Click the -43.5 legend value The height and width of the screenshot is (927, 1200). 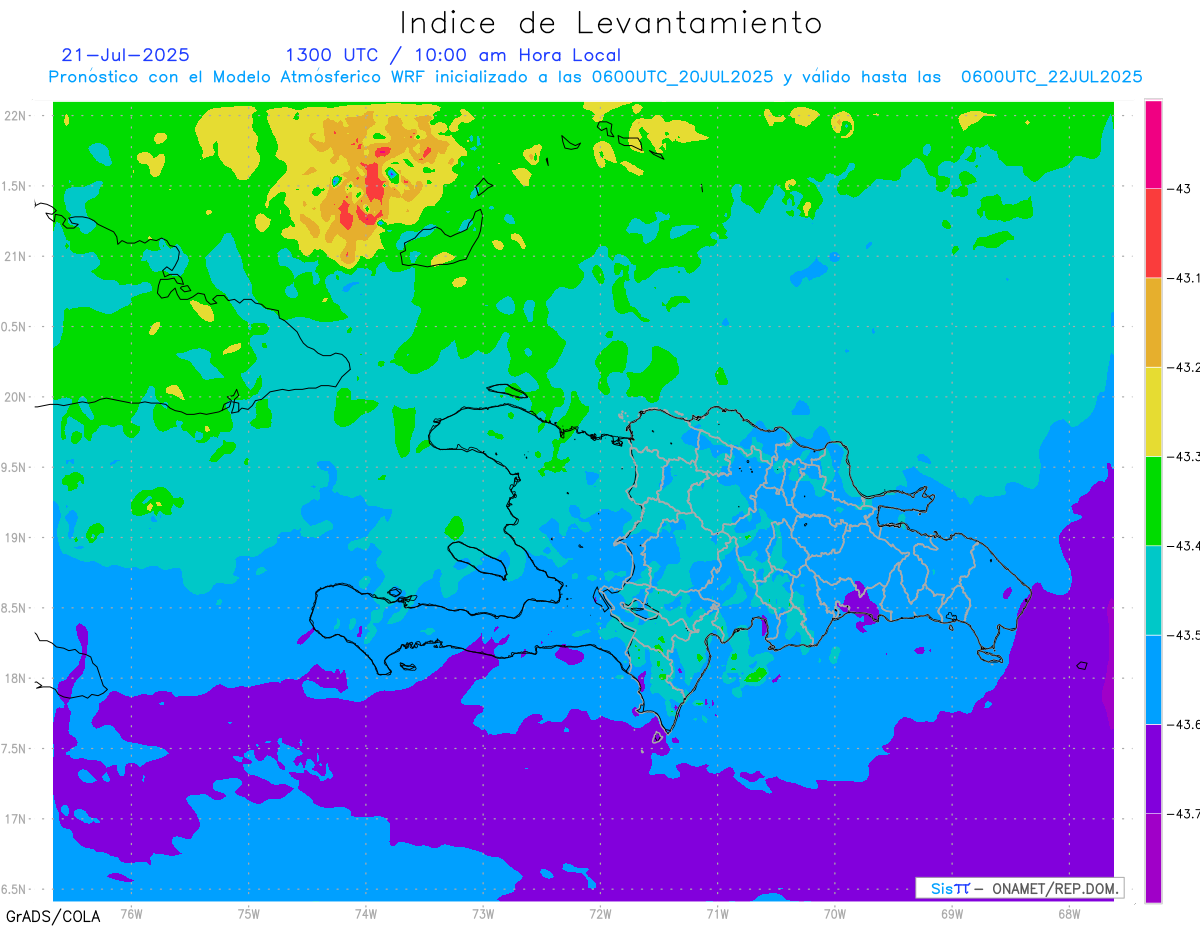coord(1183,635)
